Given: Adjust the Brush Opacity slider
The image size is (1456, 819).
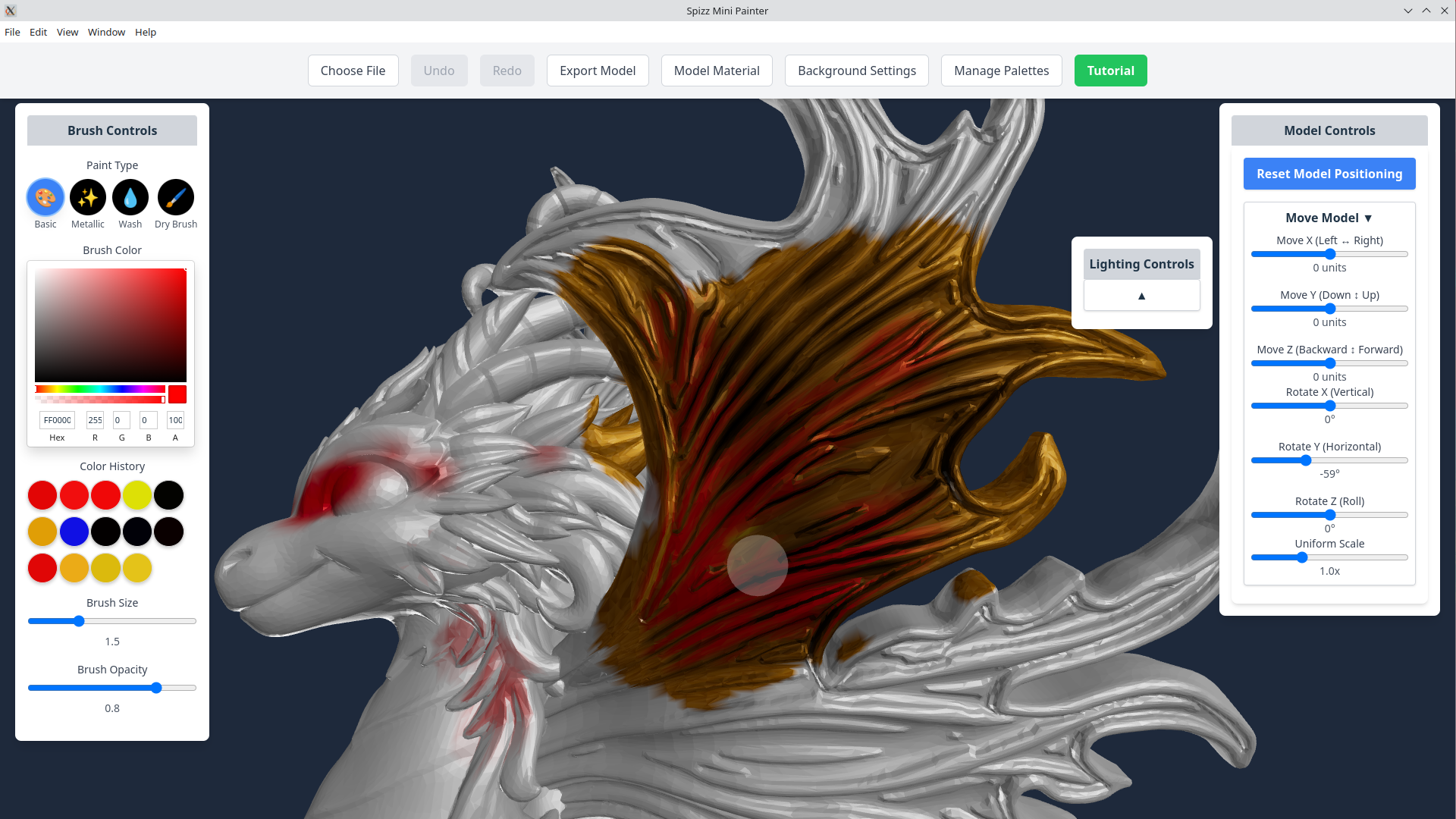Looking at the screenshot, I should (x=156, y=688).
